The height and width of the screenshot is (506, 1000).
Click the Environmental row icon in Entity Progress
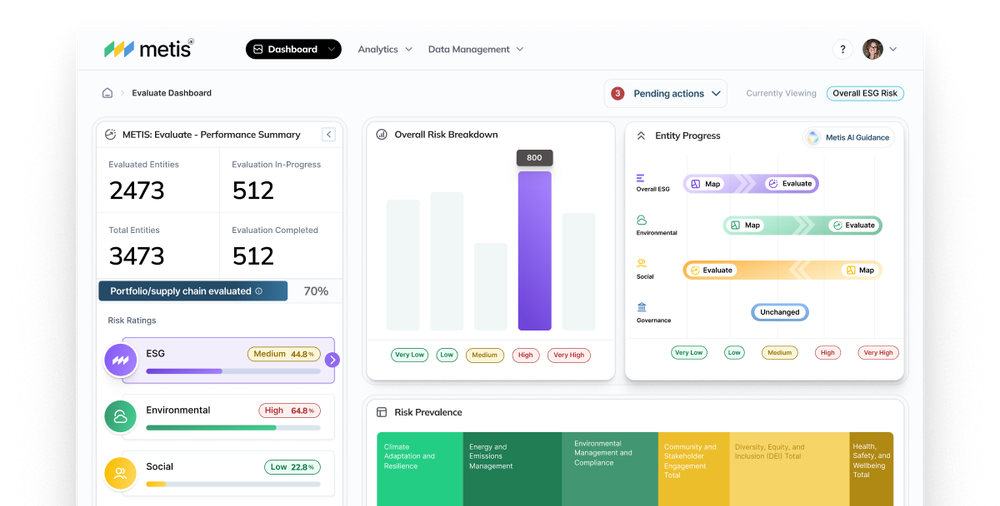tap(642, 220)
